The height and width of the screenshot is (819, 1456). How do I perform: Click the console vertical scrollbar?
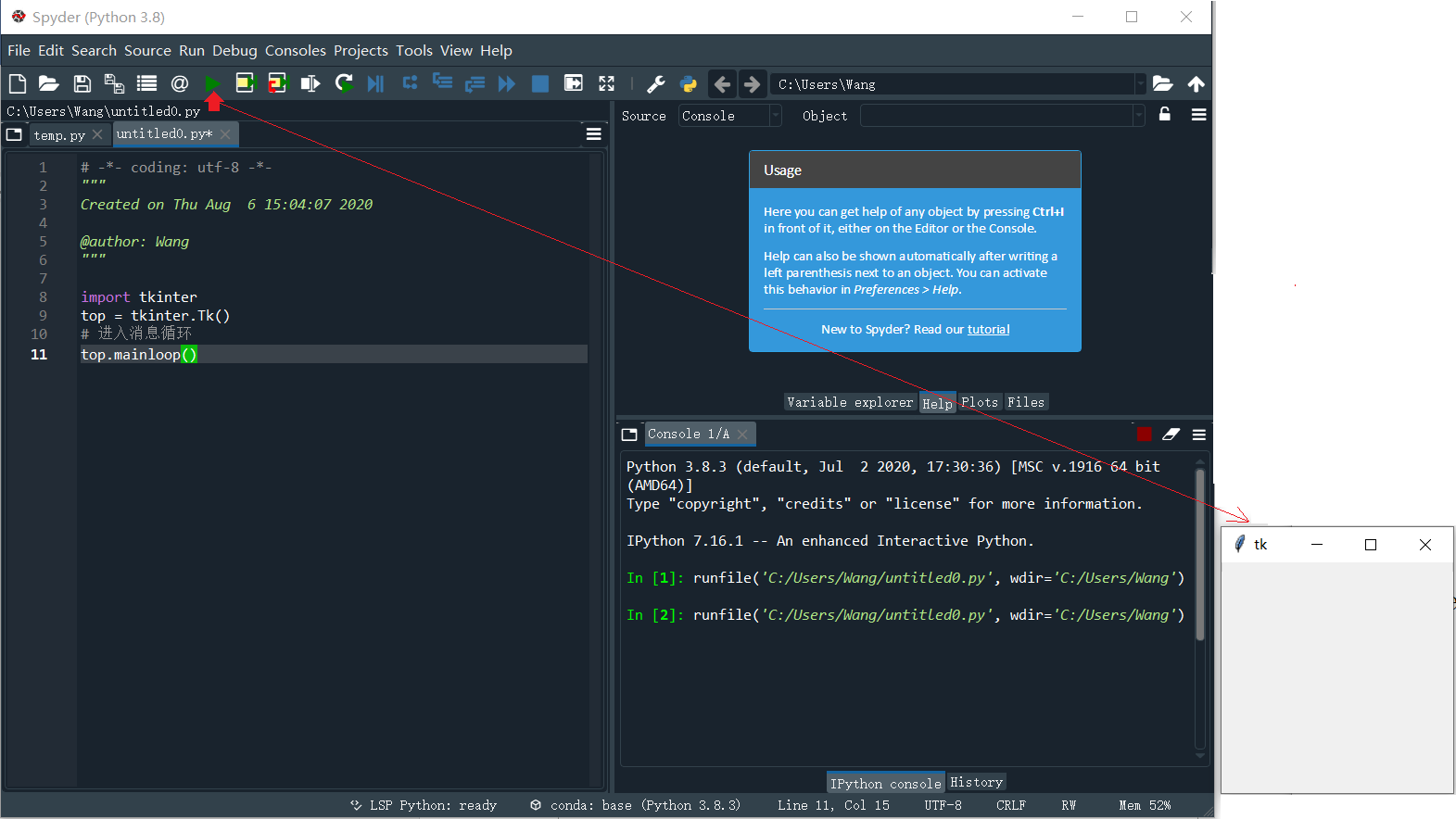1200,554
